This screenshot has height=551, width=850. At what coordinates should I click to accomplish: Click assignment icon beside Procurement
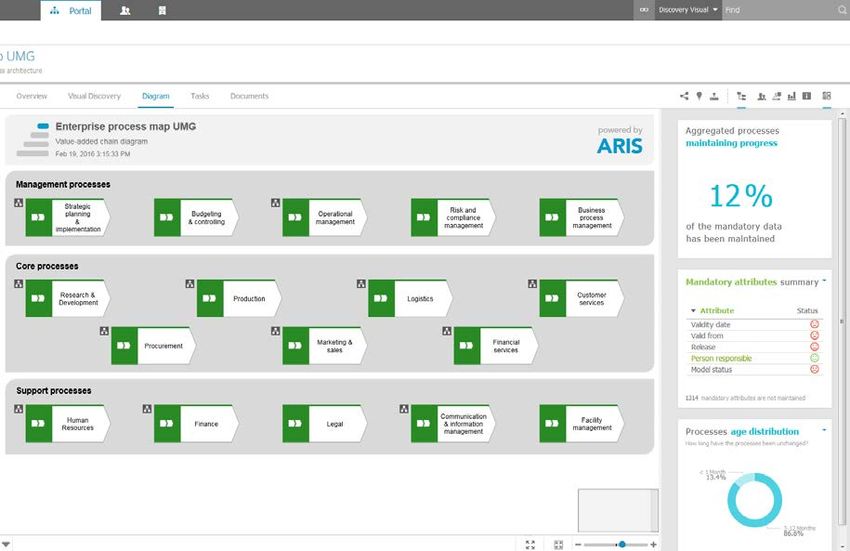(x=104, y=331)
